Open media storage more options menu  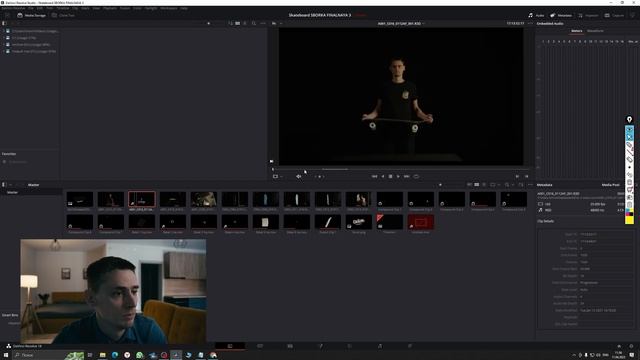[263, 23]
